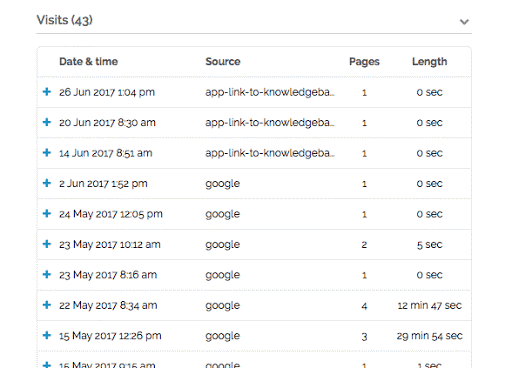Viewport: 512px width, 368px height.
Task: Expand the 14 Jun 2017 8:51 am visit
Action: 47,153
